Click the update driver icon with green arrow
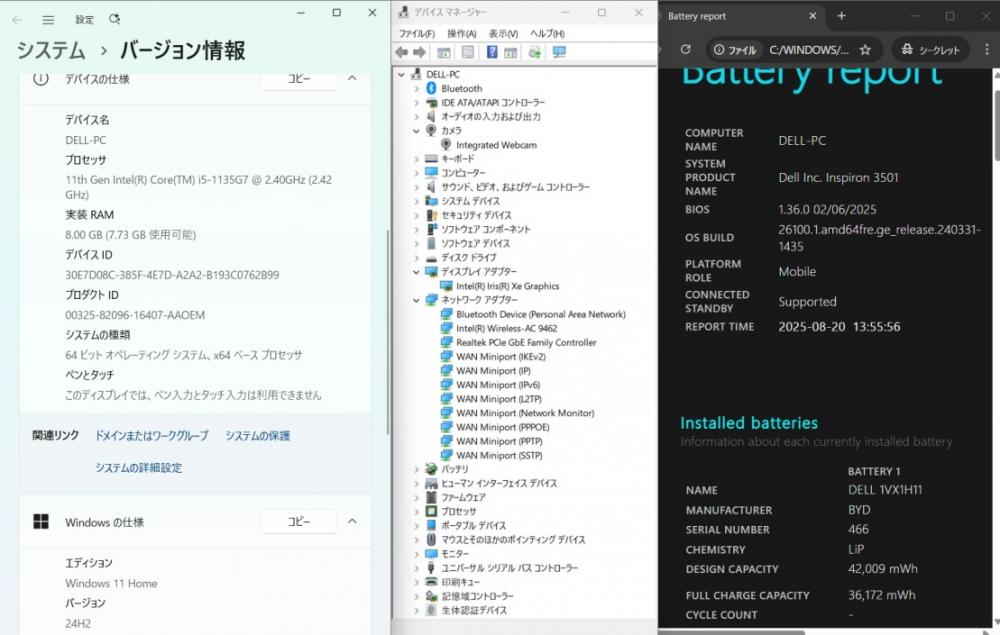1000x635 pixels. (x=534, y=52)
